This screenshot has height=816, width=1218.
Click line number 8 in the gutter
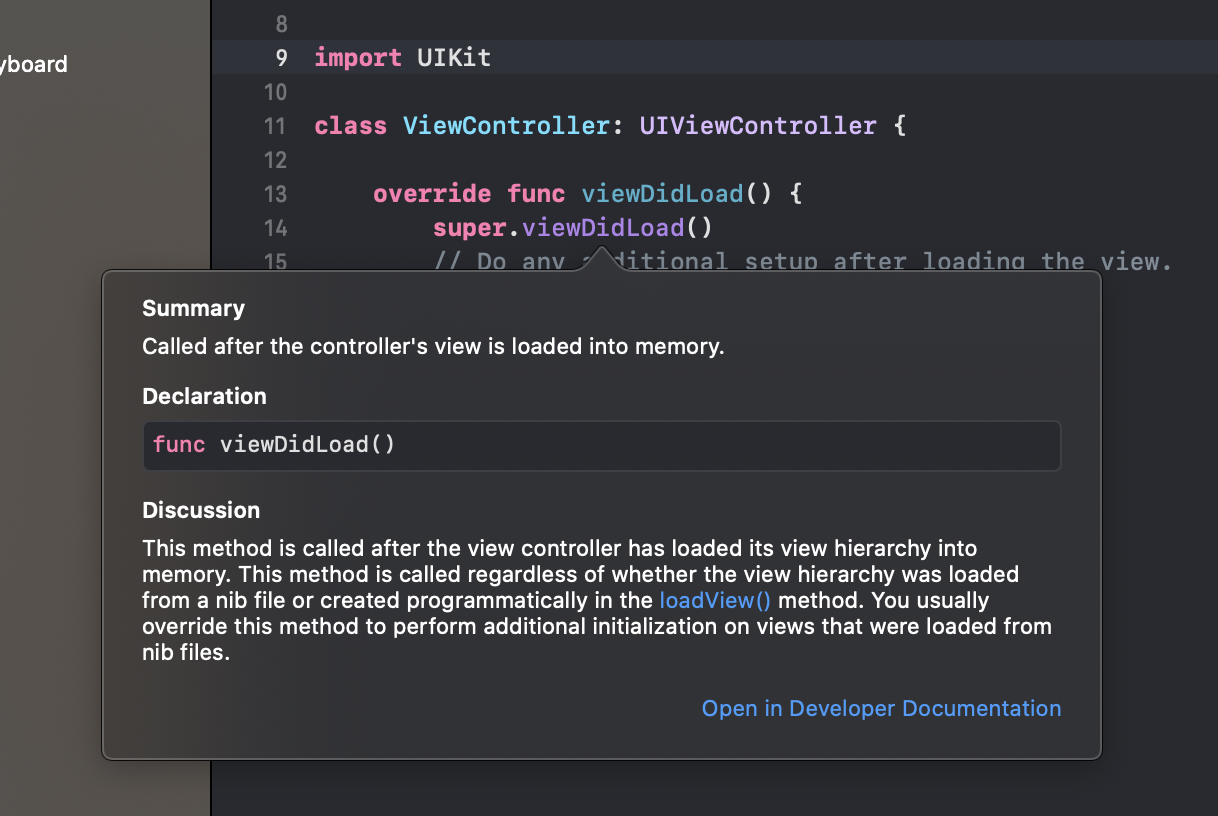(x=281, y=24)
